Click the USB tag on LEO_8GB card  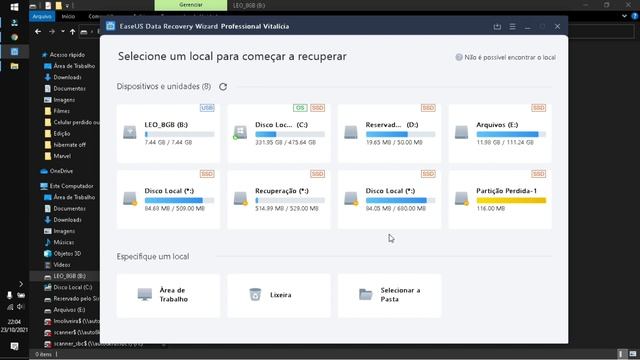coord(207,108)
